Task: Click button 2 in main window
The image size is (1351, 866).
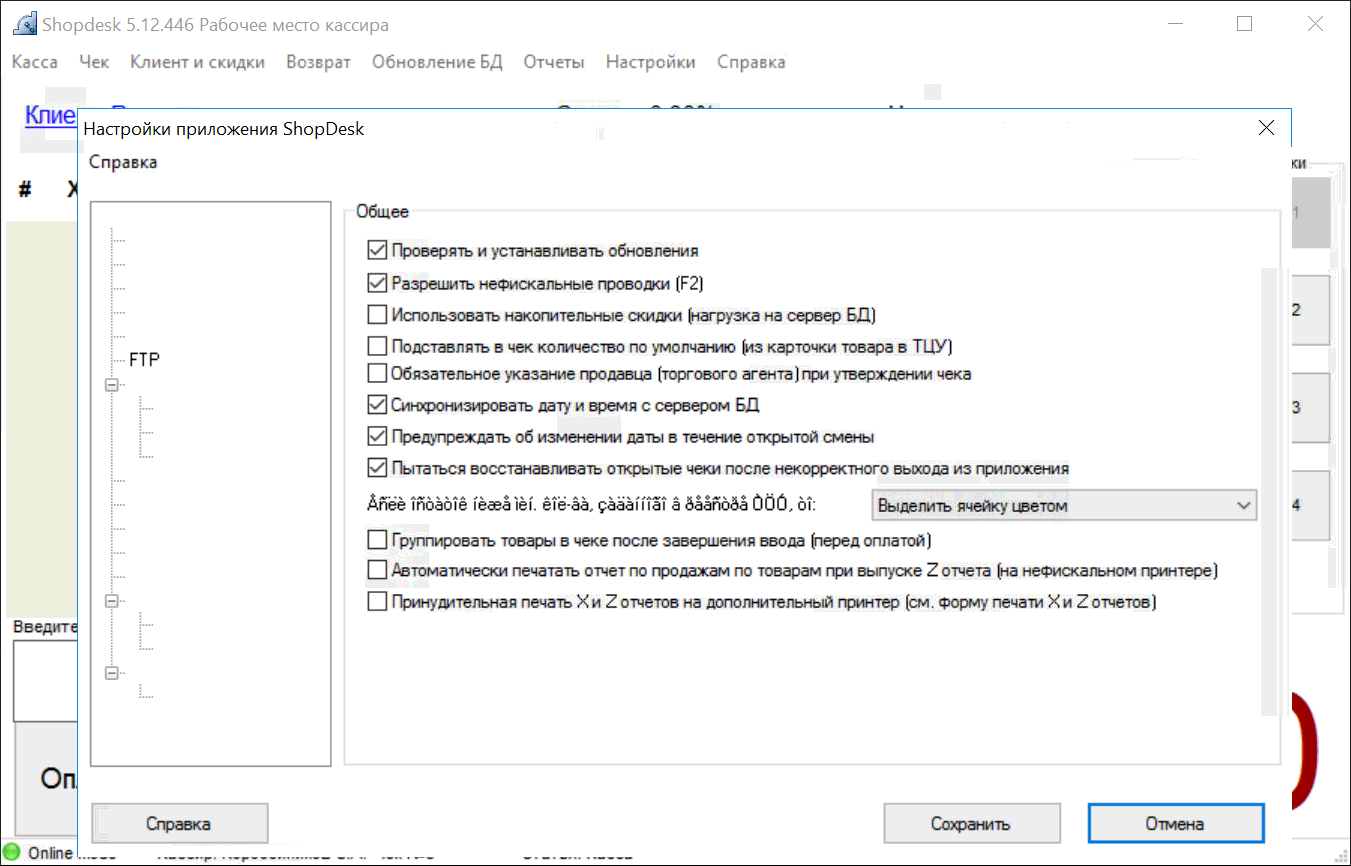Action: [x=1309, y=310]
